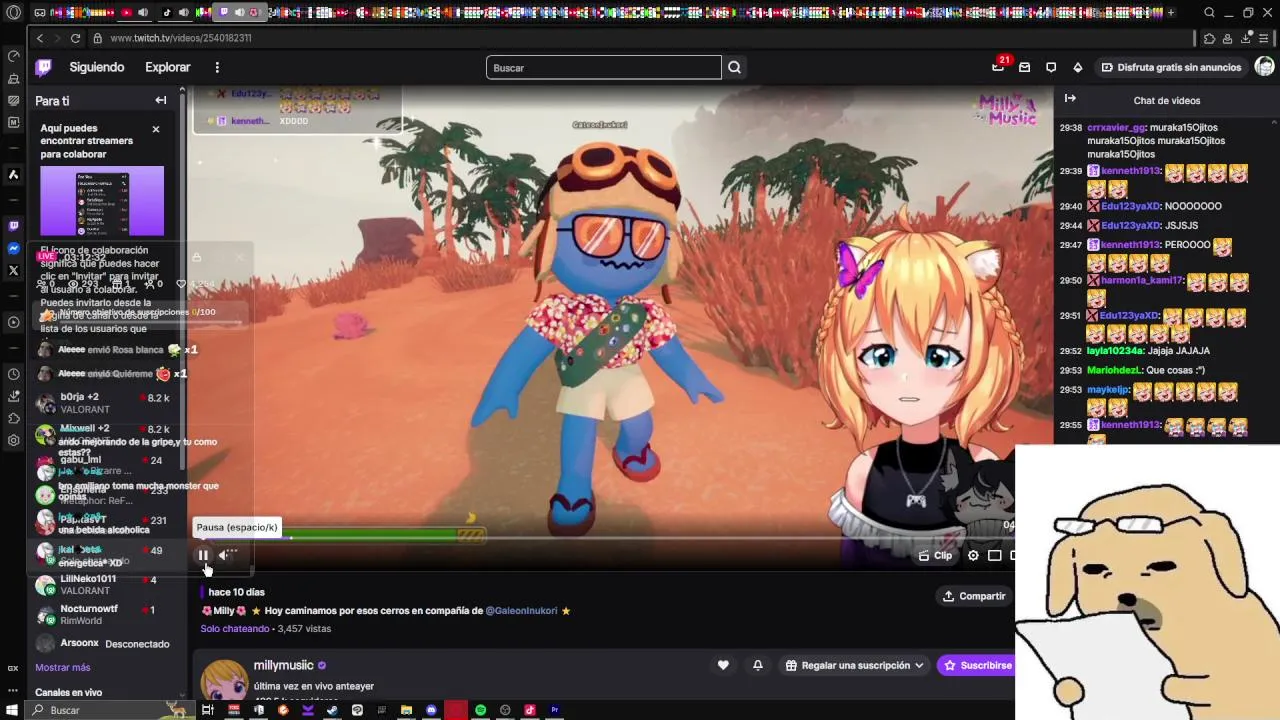Click the Compartir share button
The image size is (1280, 720).
[974, 596]
